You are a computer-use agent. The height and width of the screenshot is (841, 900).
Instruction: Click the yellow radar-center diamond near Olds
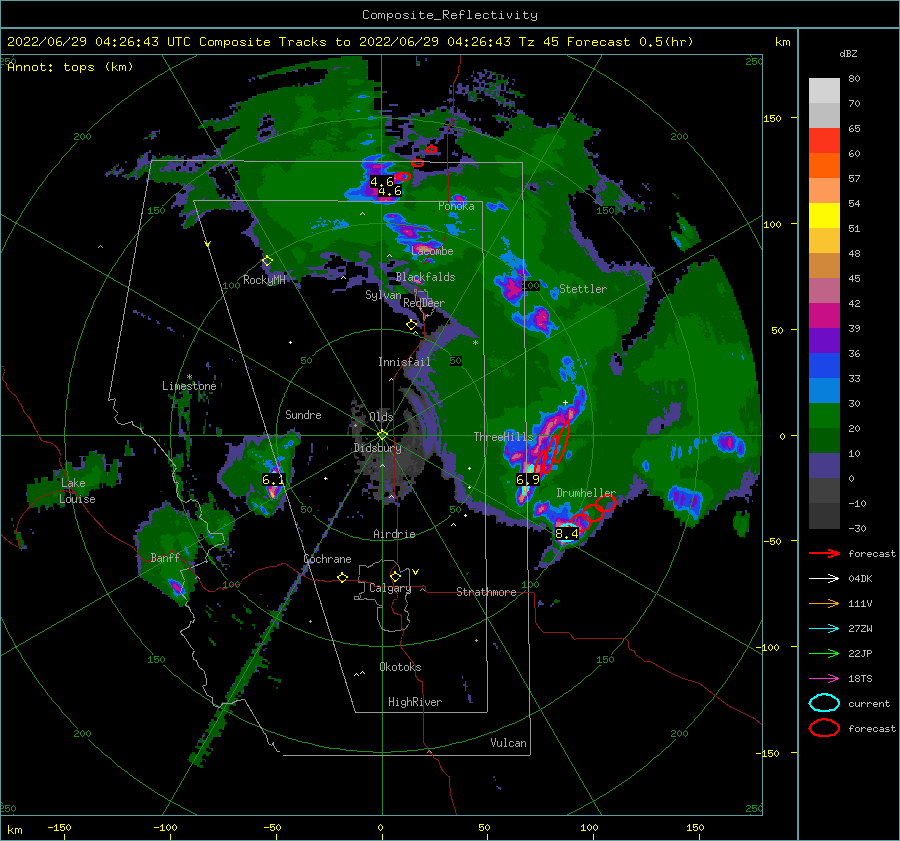tap(382, 435)
